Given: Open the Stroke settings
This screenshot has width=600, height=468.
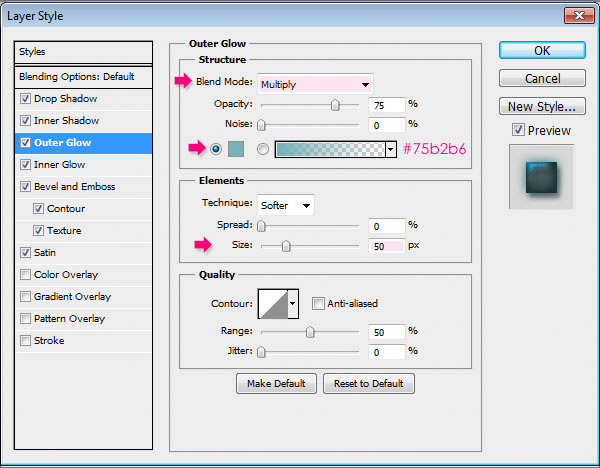Looking at the screenshot, I should click(x=49, y=341).
